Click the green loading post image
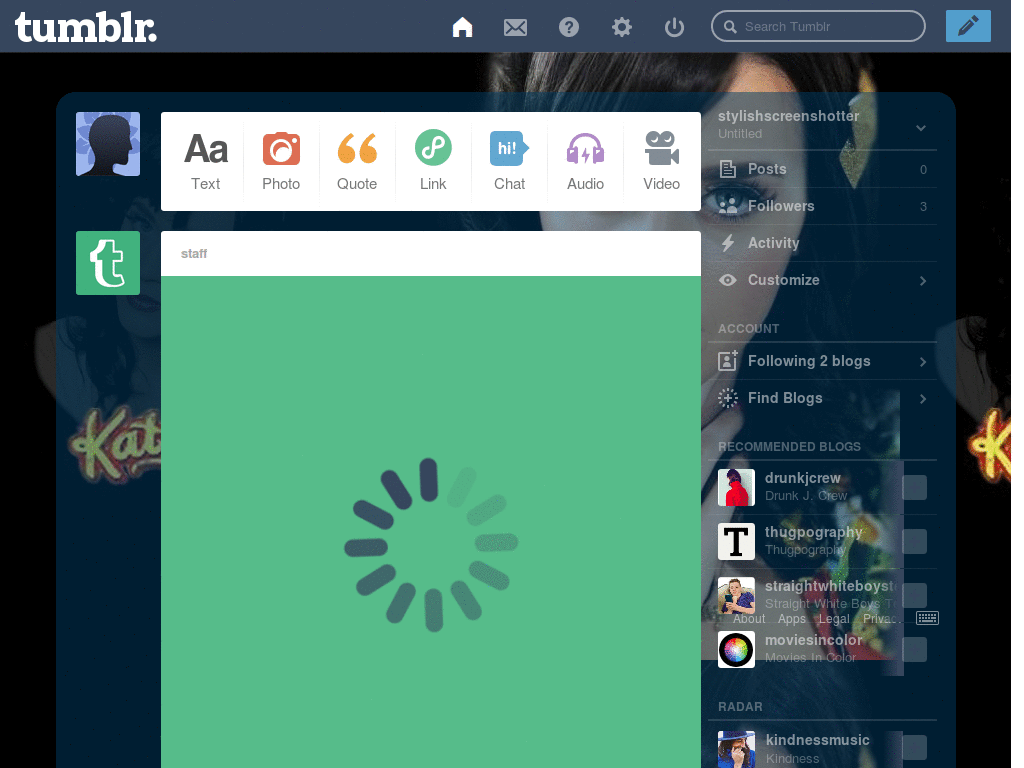The image size is (1024, 768). click(431, 522)
